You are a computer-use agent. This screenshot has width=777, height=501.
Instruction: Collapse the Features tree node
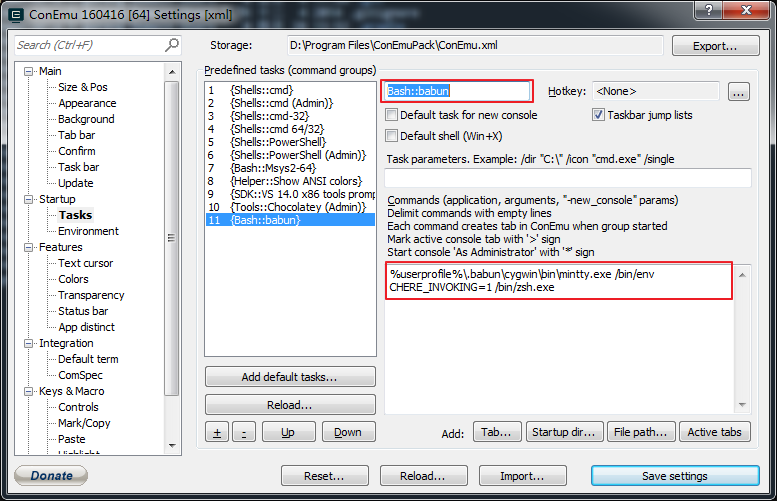pyautogui.click(x=29, y=247)
